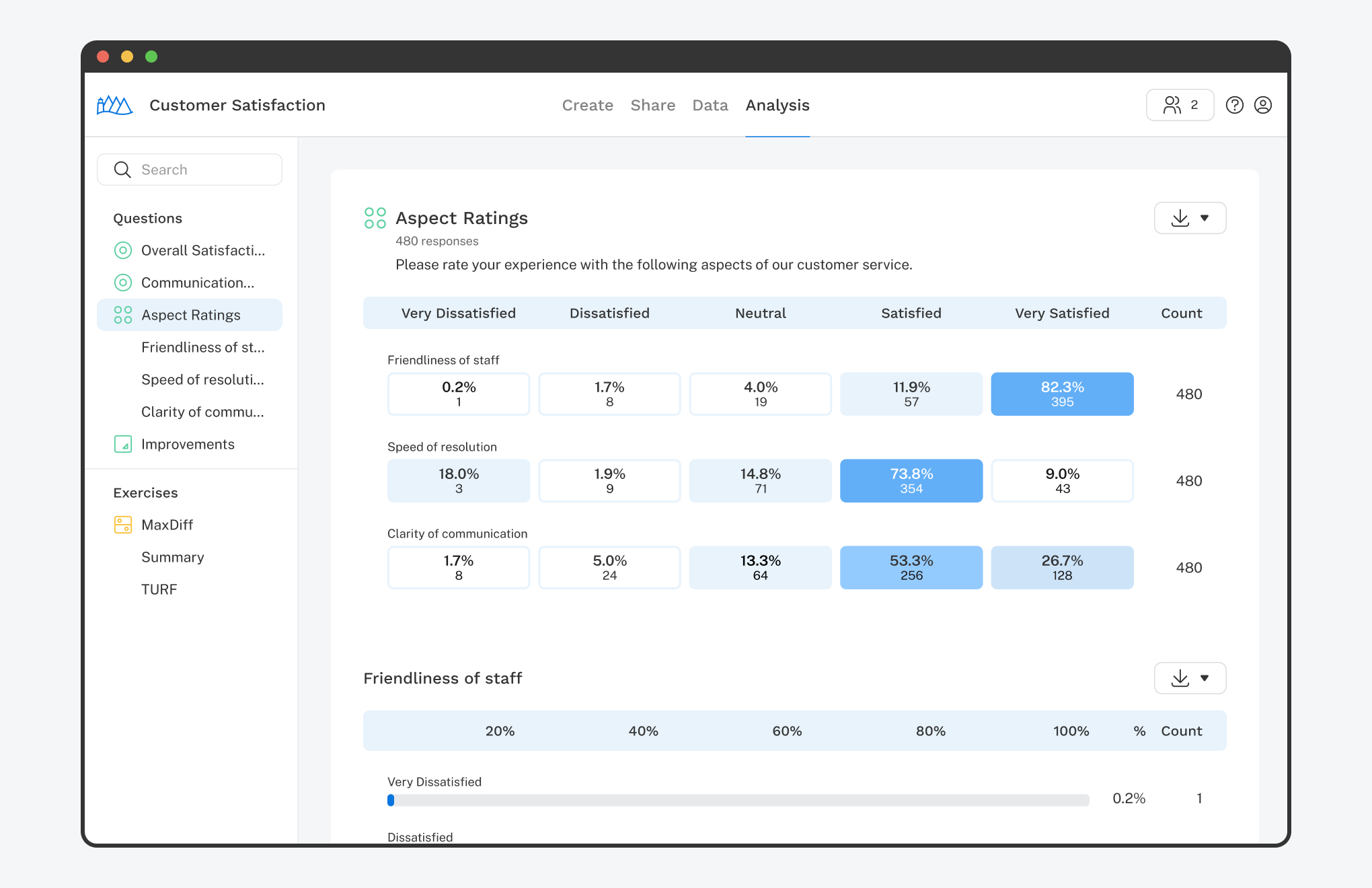1372x888 pixels.
Task: Click the Aspect Ratings grid icon in sidebar
Action: (122, 314)
